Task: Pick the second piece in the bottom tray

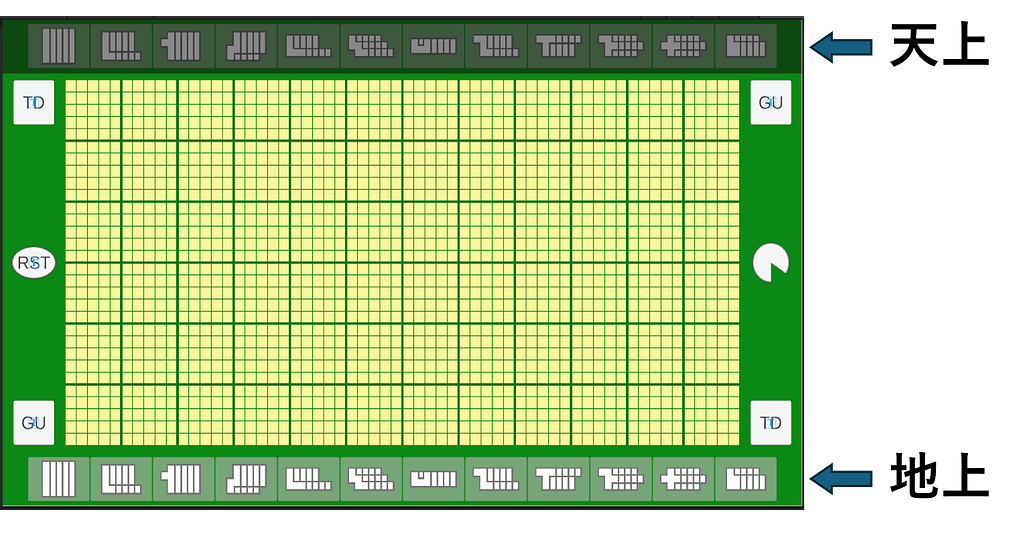Action: (122, 479)
